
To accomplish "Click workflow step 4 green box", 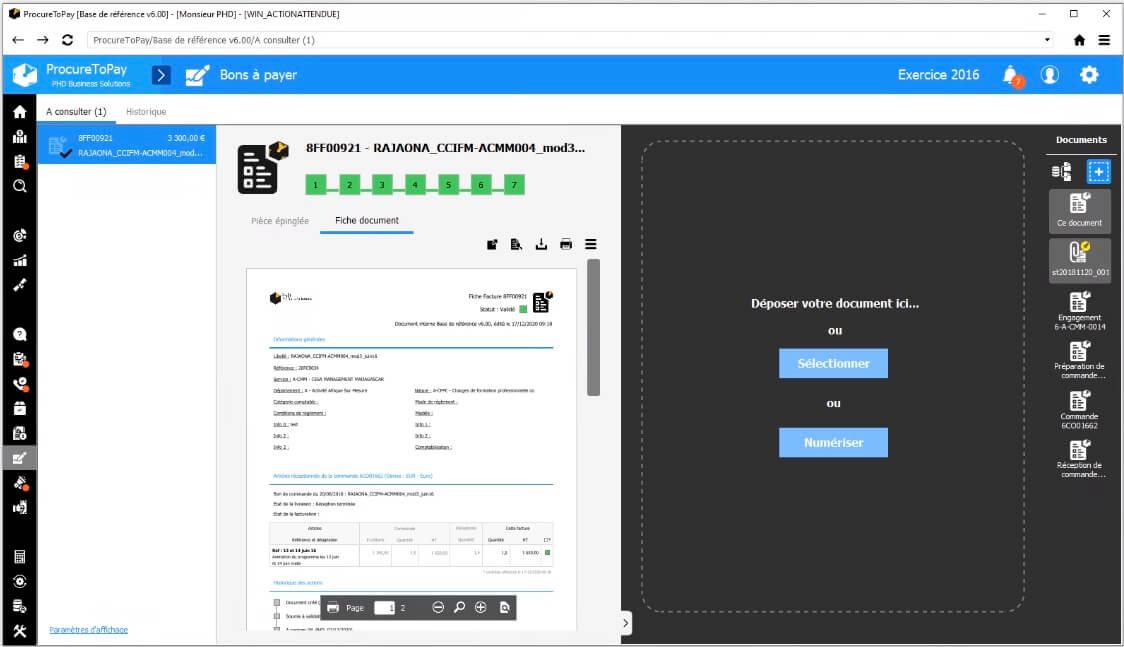I will [415, 185].
